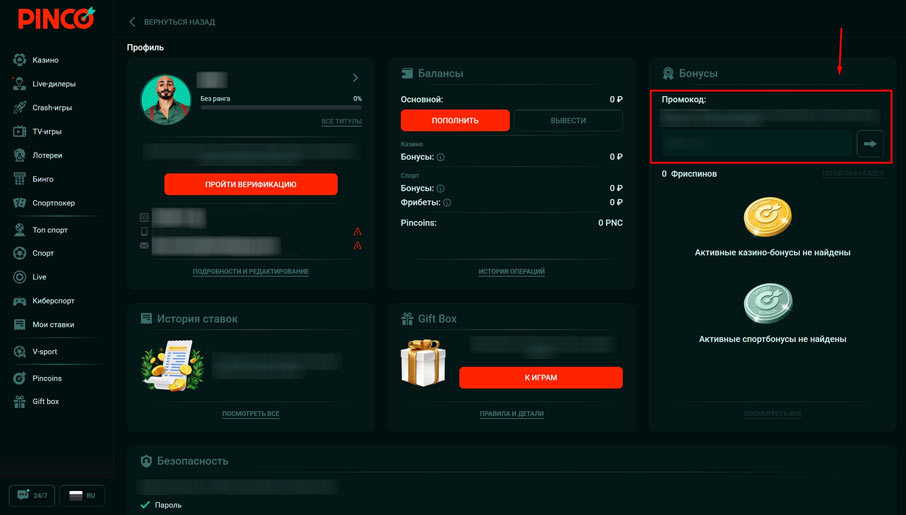
Task: Open Crash-игры from the sidebar
Action: pos(51,108)
